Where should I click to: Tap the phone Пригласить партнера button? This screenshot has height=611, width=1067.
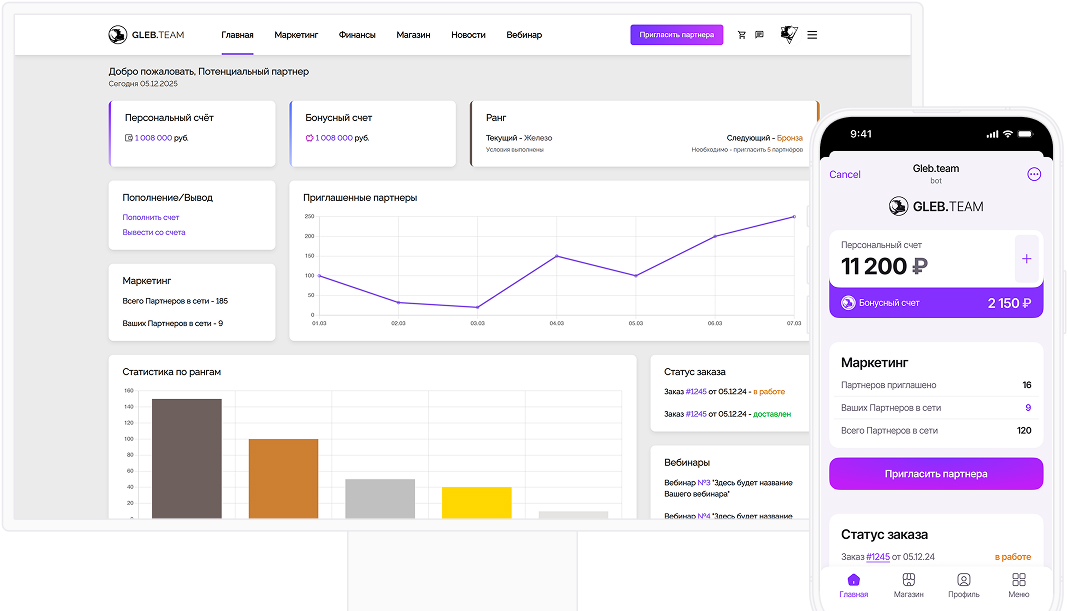[935, 474]
